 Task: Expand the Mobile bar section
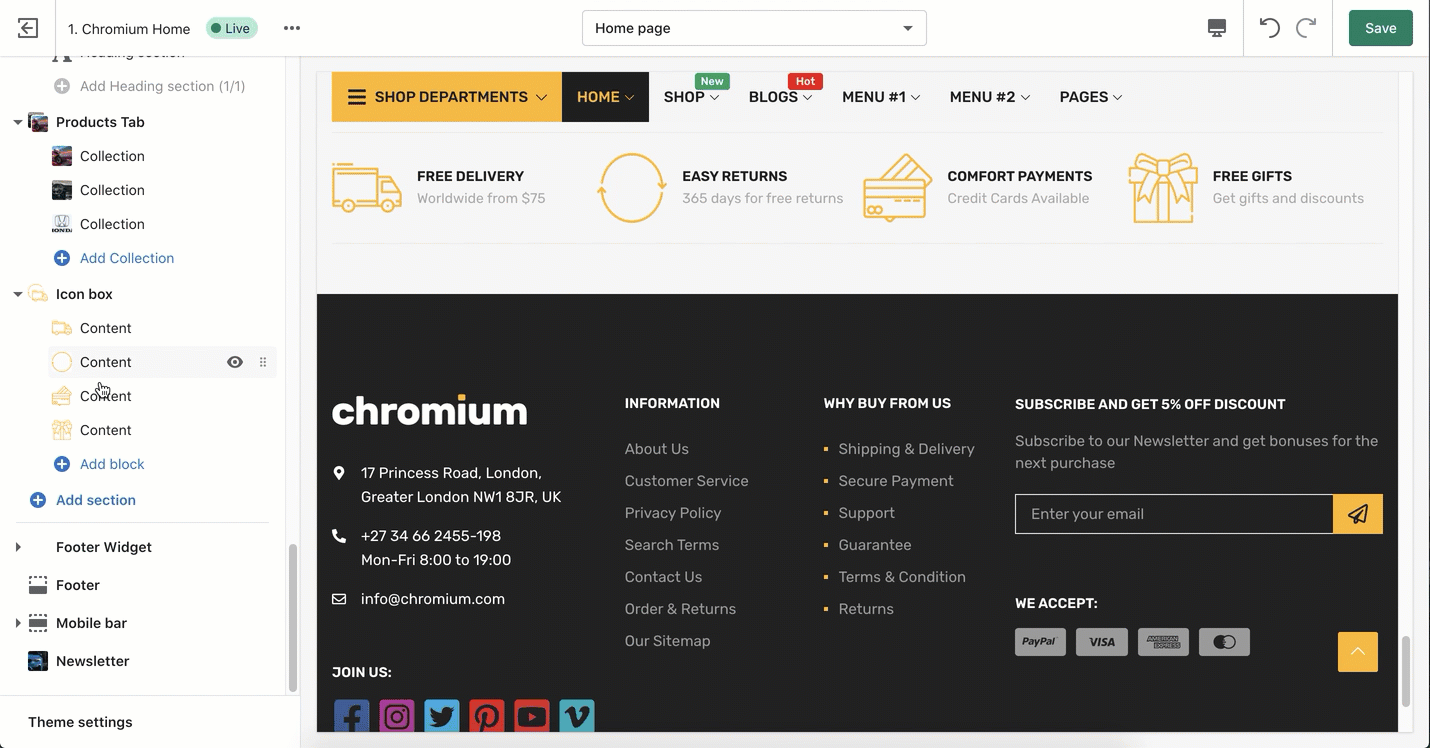click(x=18, y=623)
